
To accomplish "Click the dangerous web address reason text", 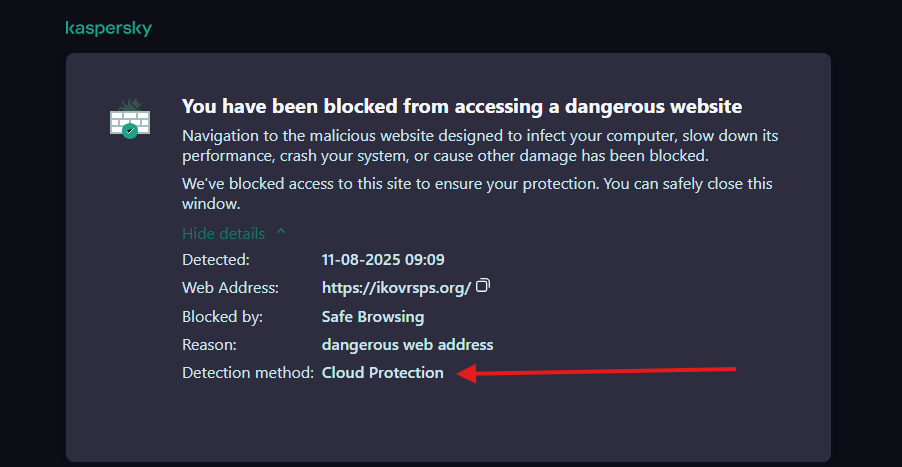I will (407, 345).
